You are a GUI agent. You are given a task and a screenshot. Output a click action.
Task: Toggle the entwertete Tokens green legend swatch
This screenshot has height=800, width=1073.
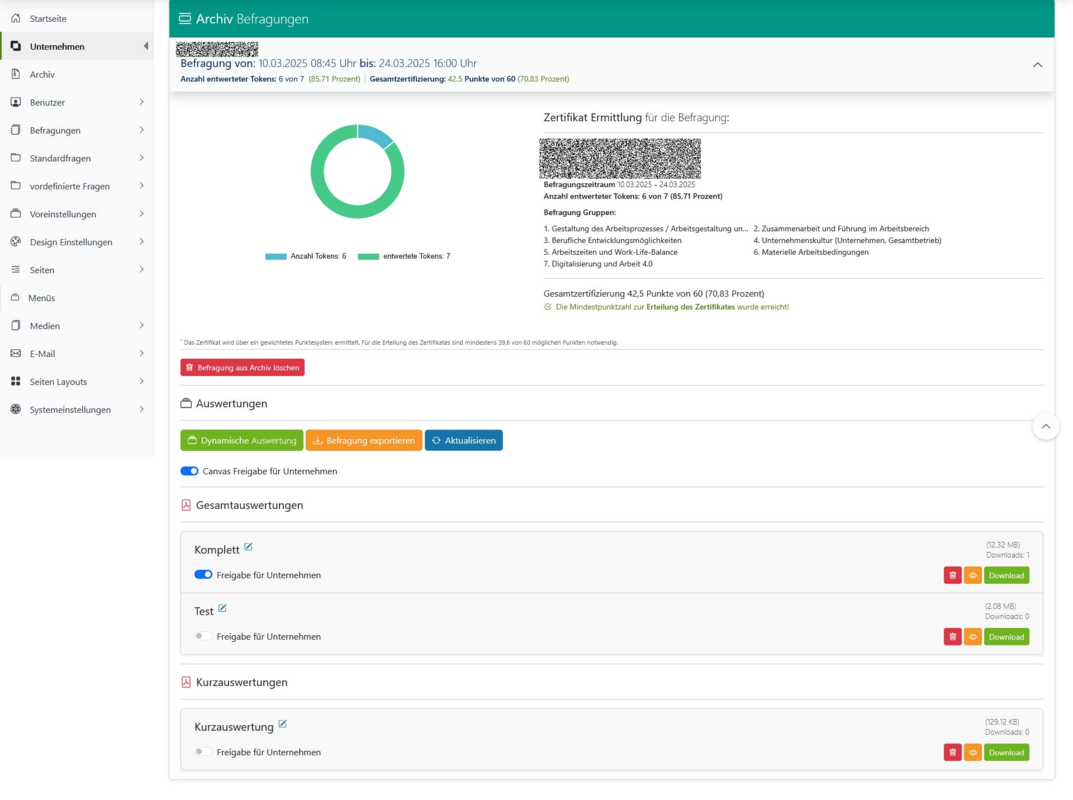click(368, 257)
